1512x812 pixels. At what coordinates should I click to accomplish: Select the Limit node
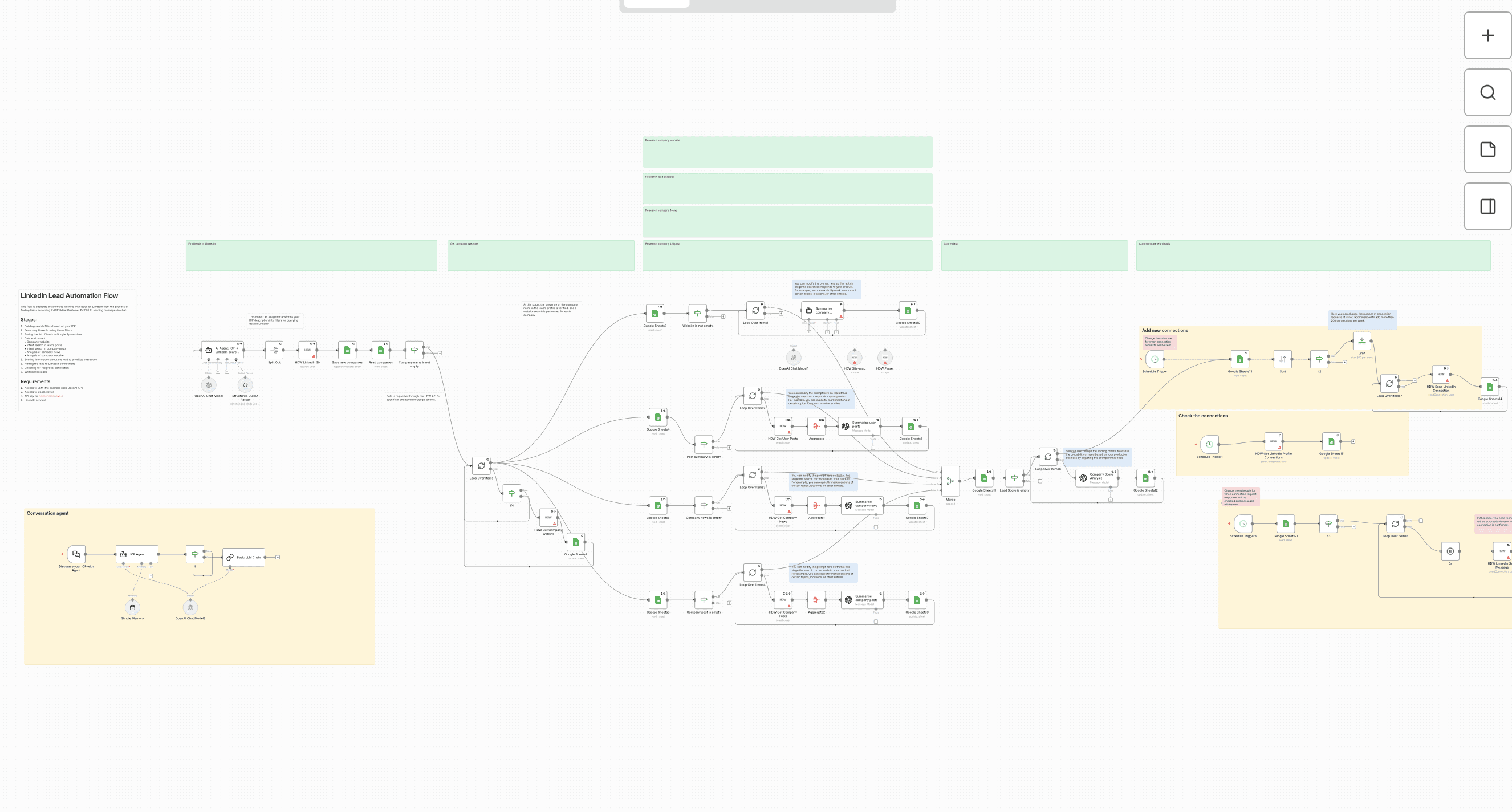[x=1361, y=341]
